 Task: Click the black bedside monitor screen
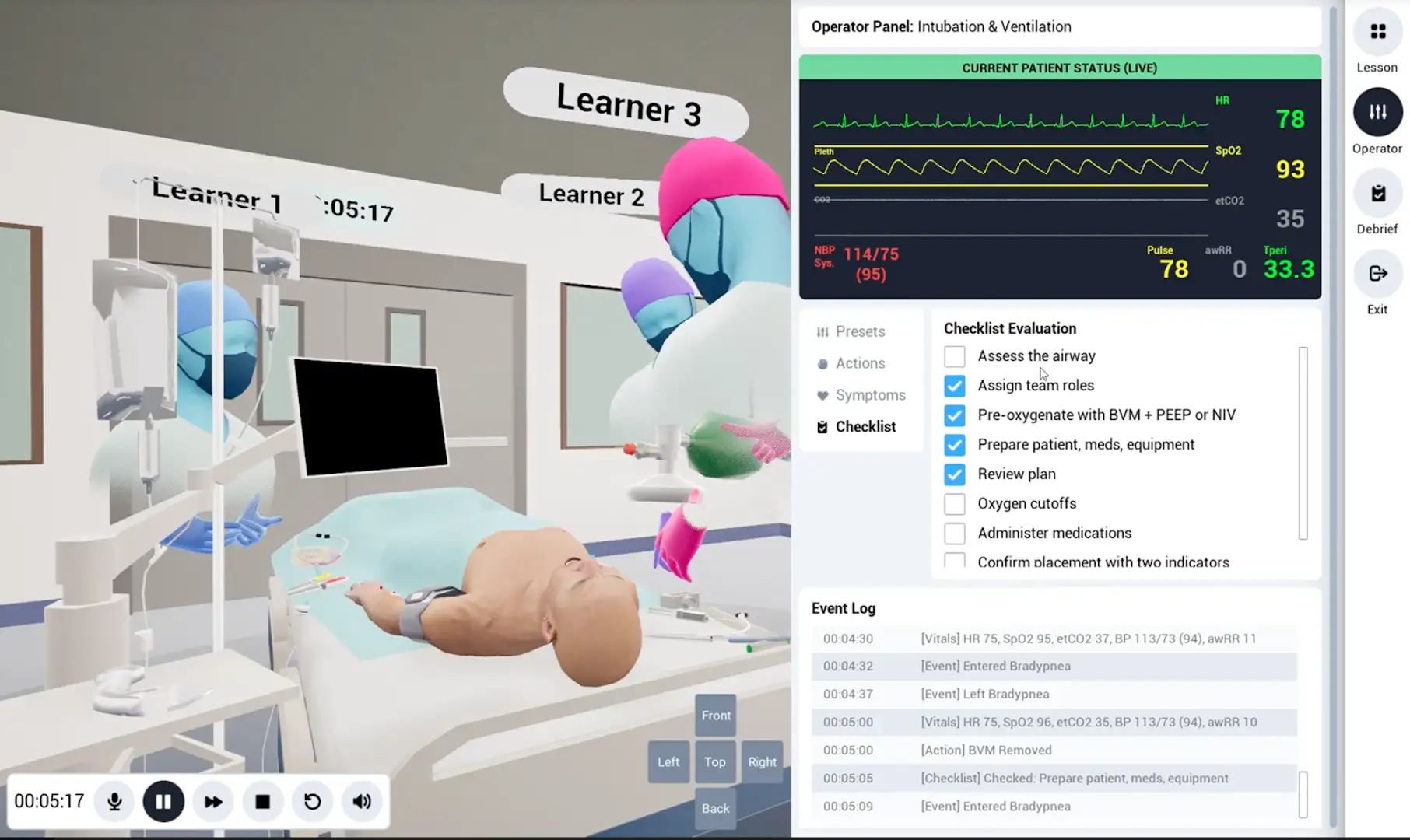[370, 416]
